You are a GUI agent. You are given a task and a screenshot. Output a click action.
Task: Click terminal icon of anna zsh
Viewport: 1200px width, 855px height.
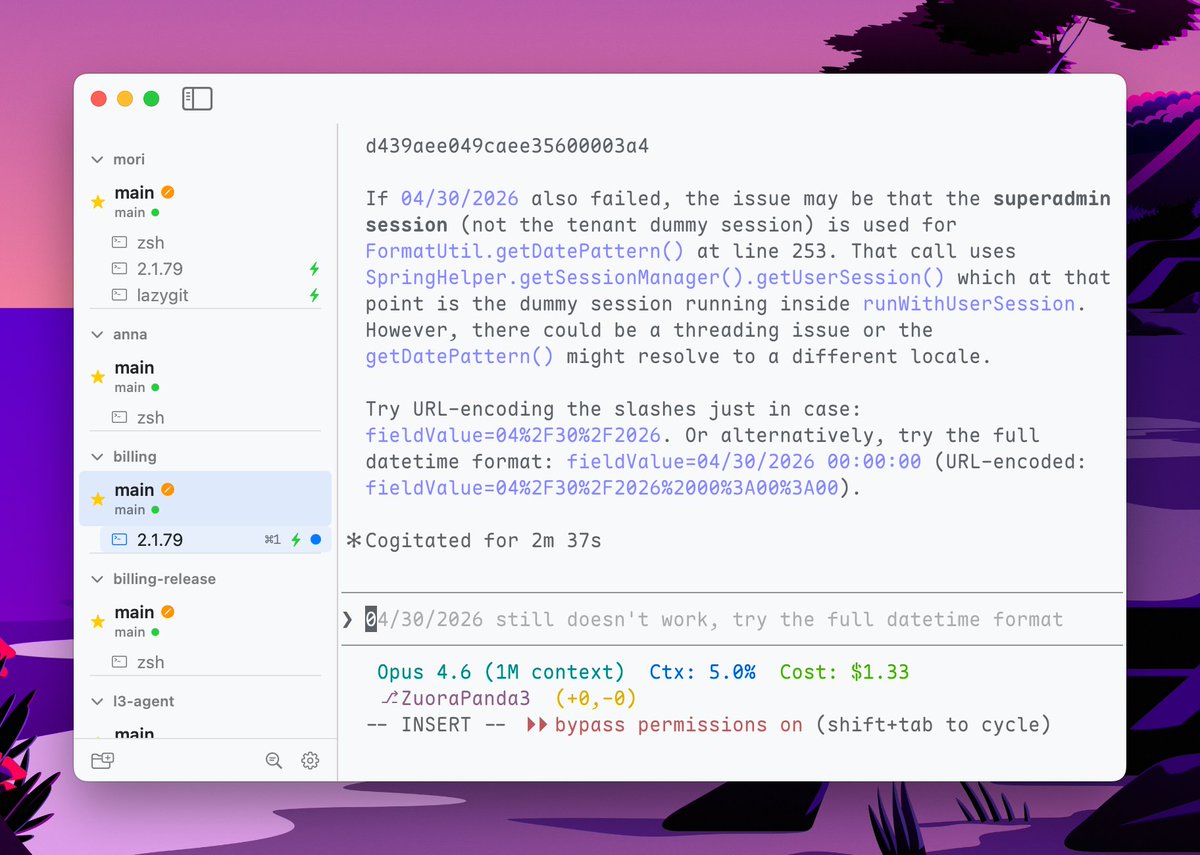click(119, 417)
